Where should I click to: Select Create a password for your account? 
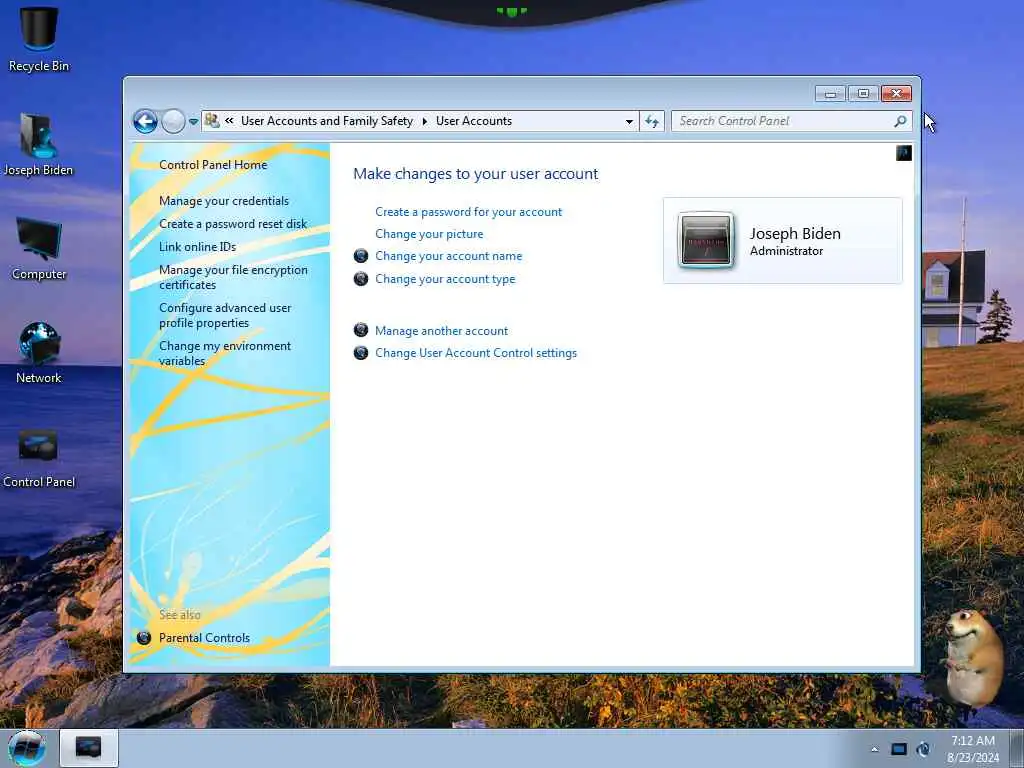(x=468, y=212)
